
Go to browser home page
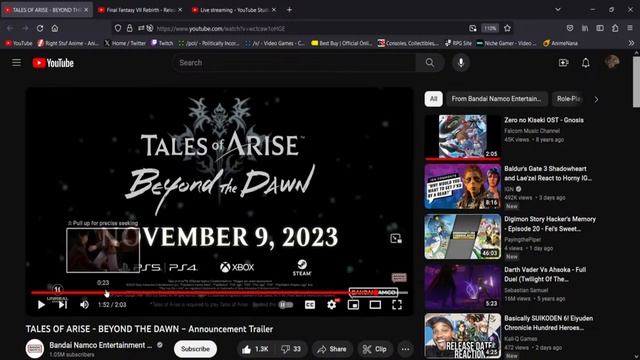55,28
